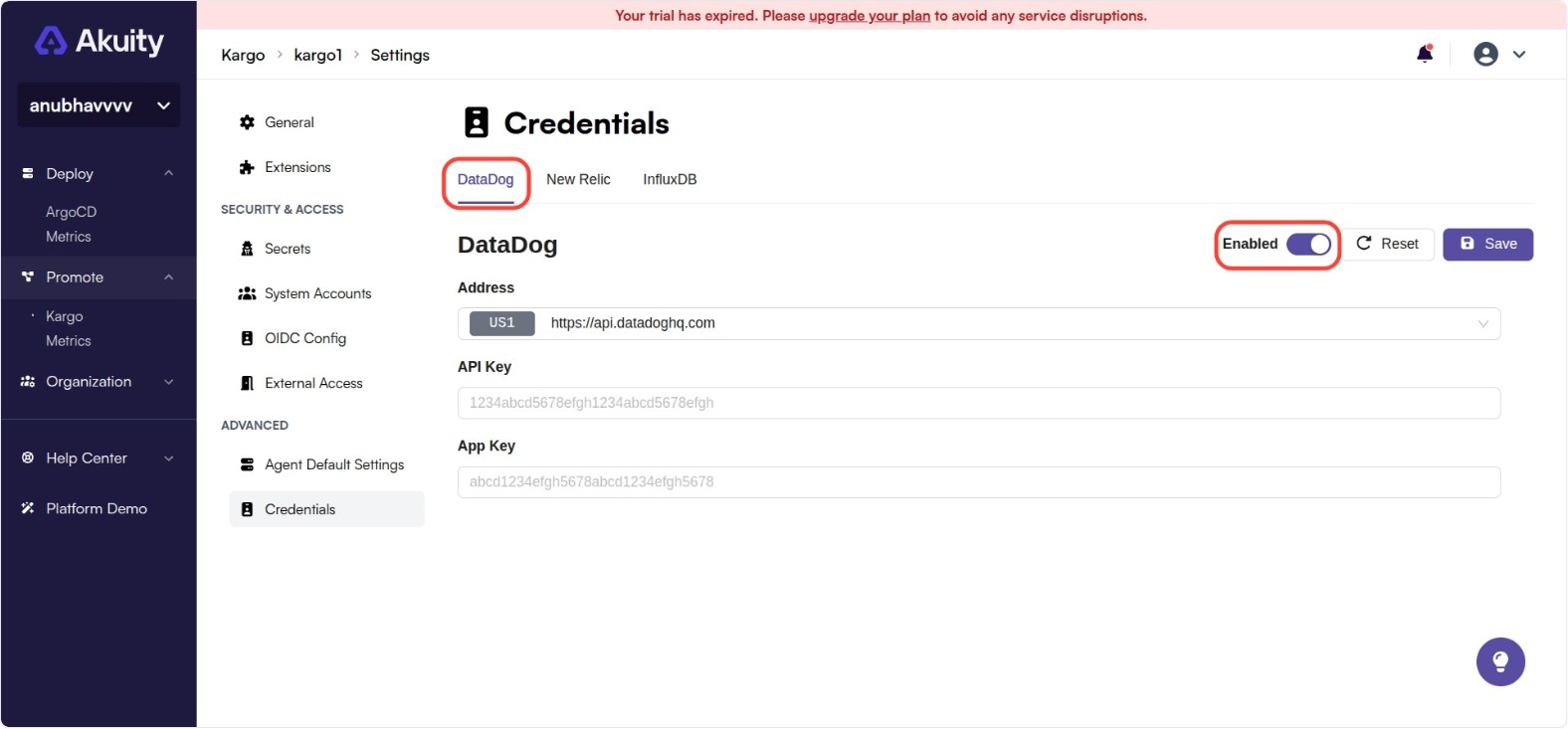Open the Platform Demo section
Screen dimensions: 1568x729
(x=96, y=508)
